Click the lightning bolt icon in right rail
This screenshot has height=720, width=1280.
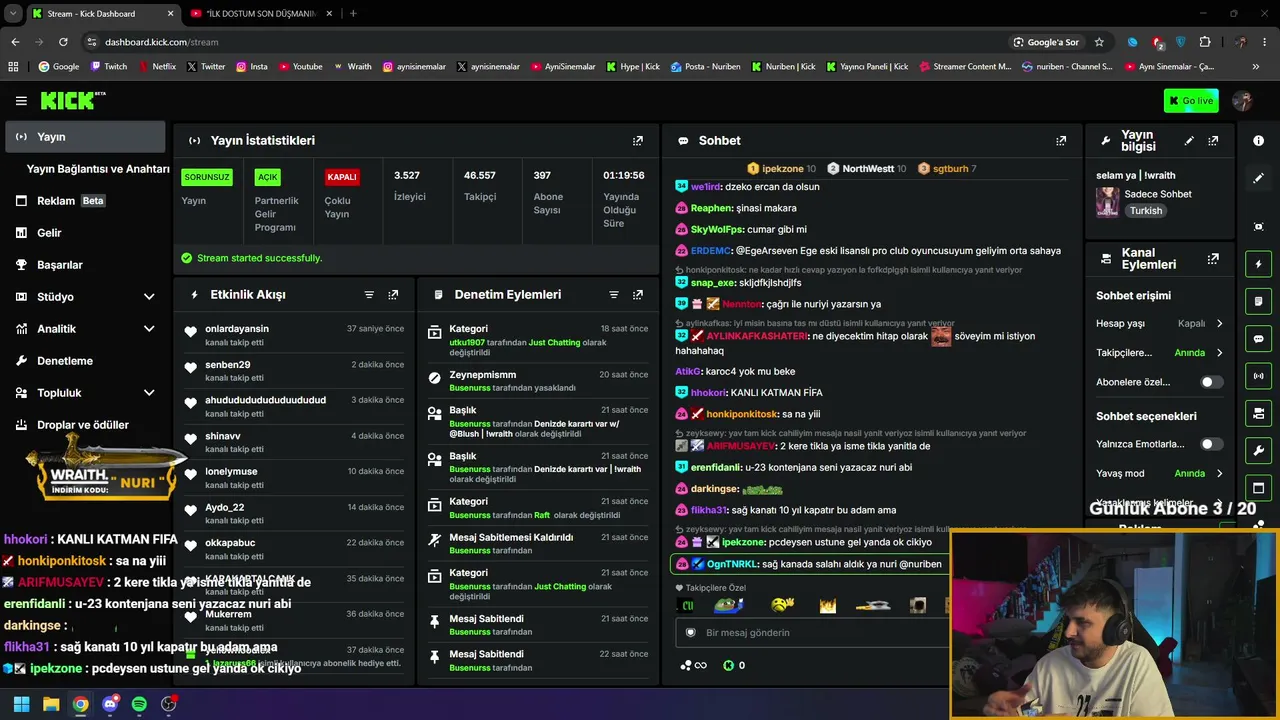point(1259,264)
